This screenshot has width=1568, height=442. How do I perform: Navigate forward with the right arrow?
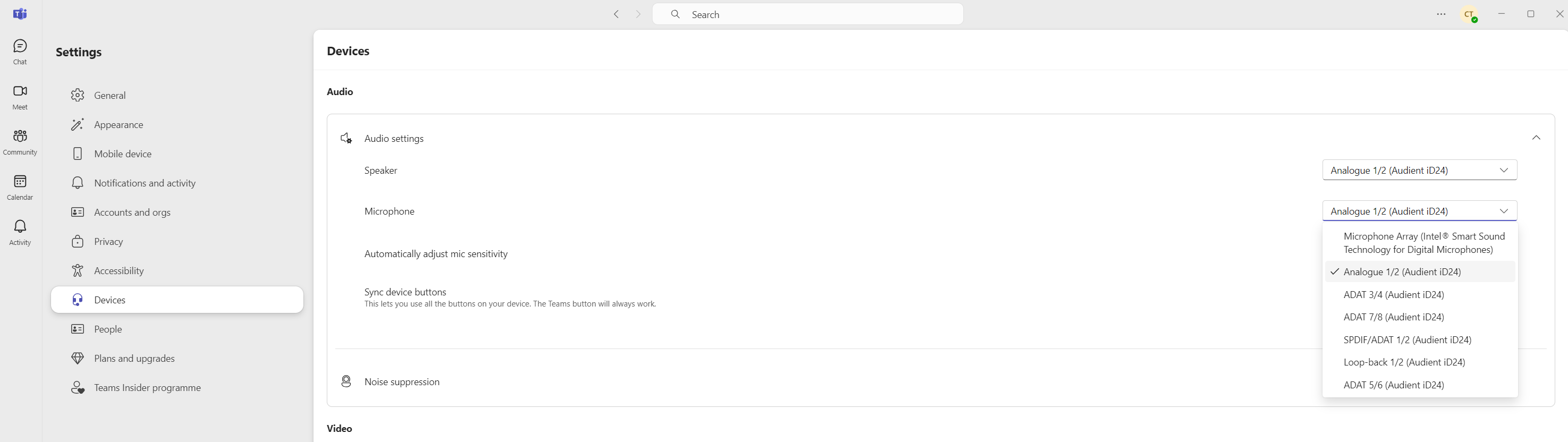[x=638, y=14]
